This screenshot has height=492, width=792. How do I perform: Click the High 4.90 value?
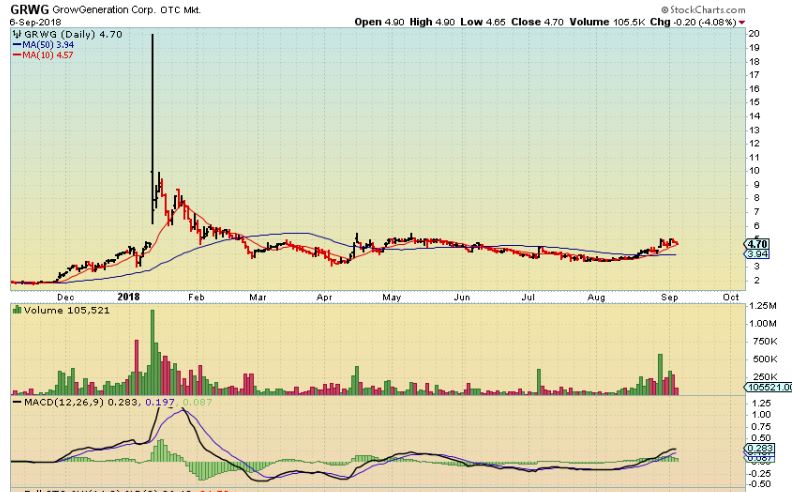(432, 22)
